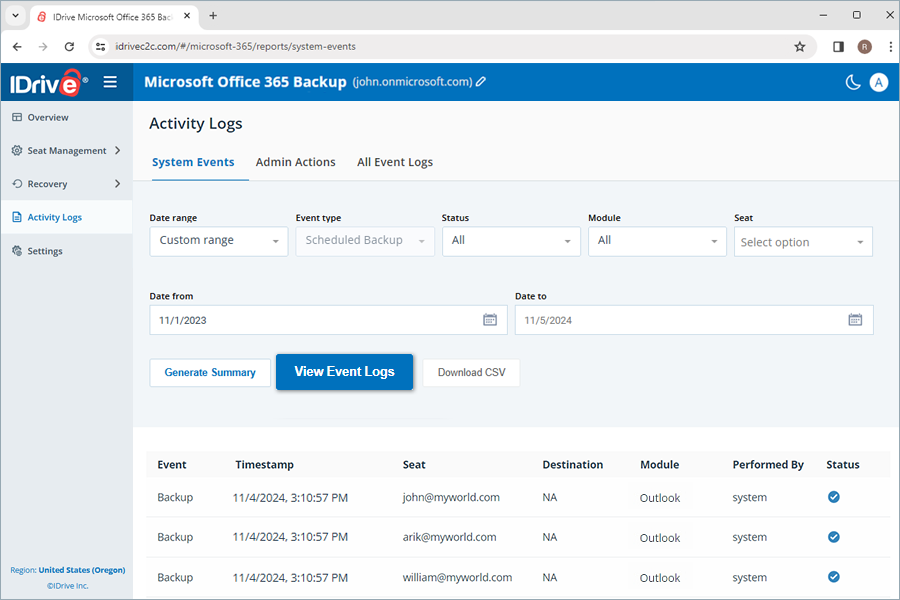Image resolution: width=900 pixels, height=600 pixels.
Task: Toggle dark mode moon icon
Action: click(853, 83)
